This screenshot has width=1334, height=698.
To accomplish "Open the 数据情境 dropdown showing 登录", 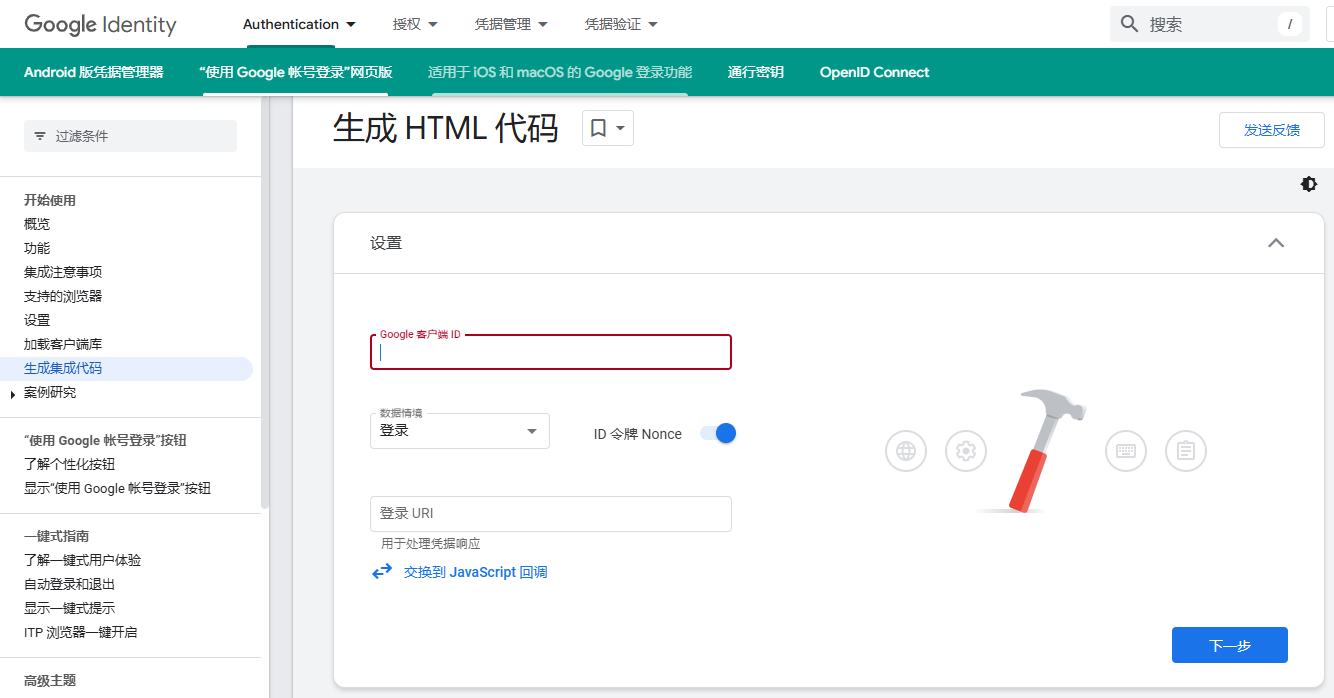I will tap(460, 431).
